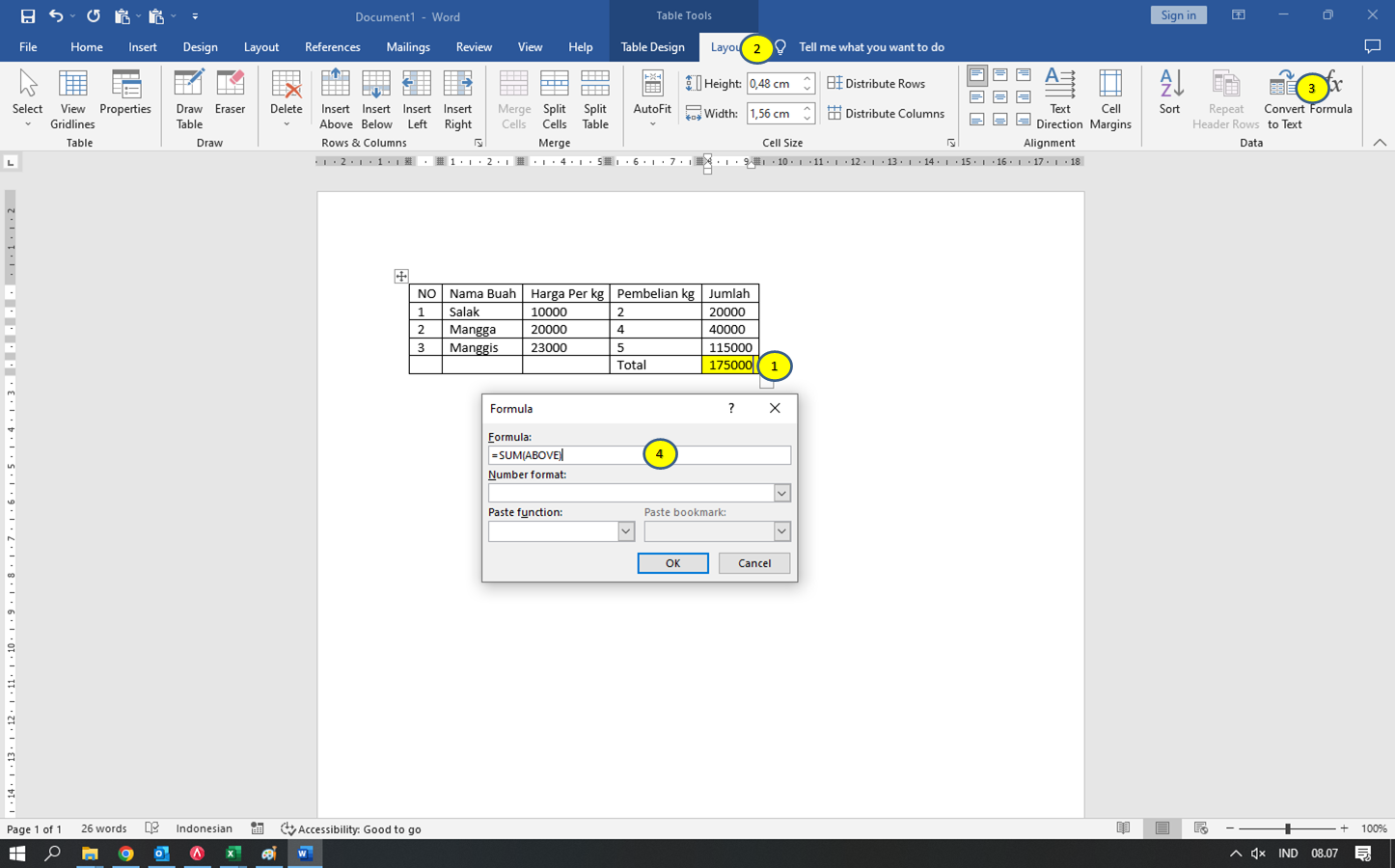This screenshot has width=1395, height=868.
Task: Click Distribute Rows
Action: pyautogui.click(x=876, y=84)
